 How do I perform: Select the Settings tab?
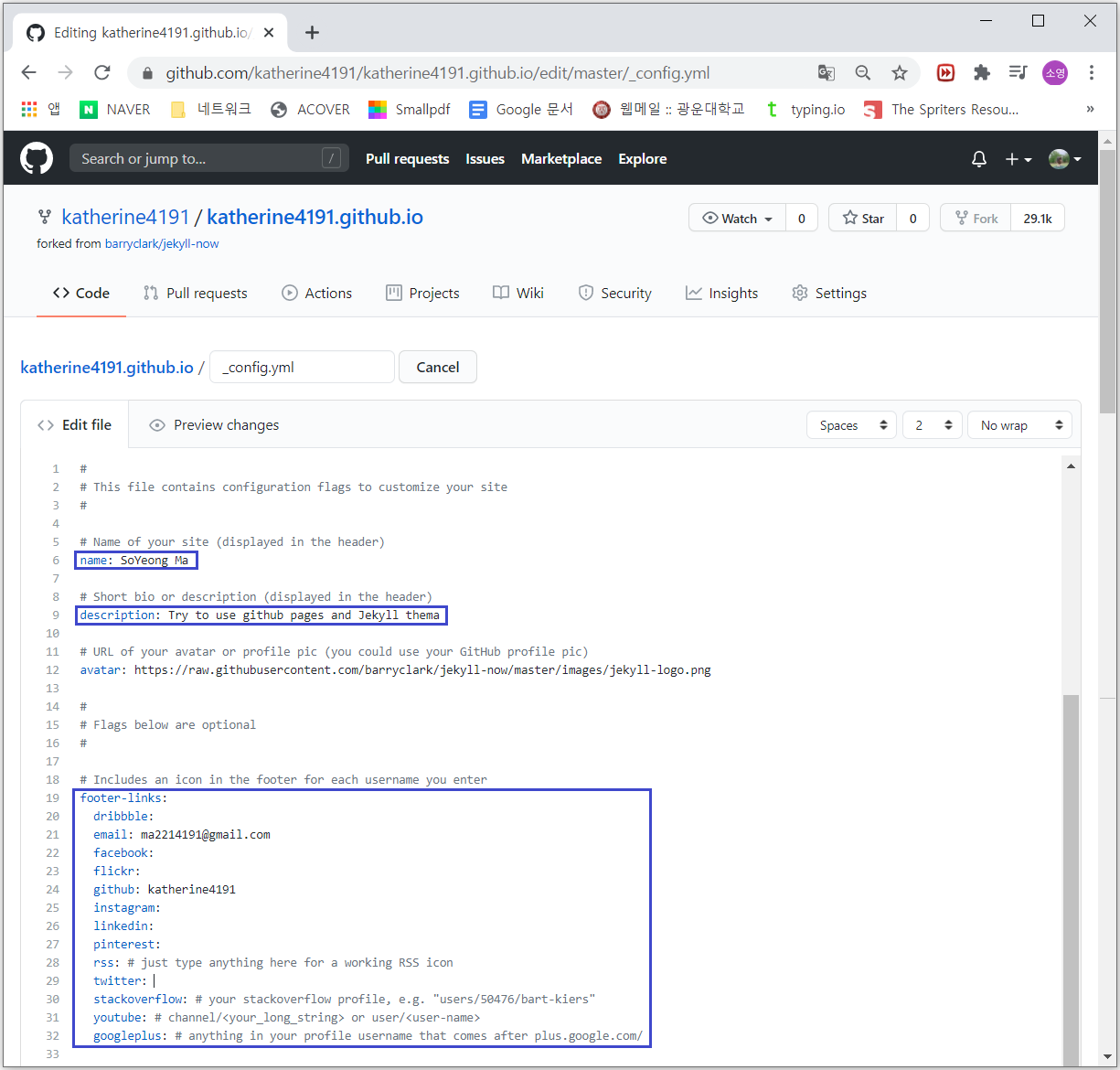pos(828,294)
